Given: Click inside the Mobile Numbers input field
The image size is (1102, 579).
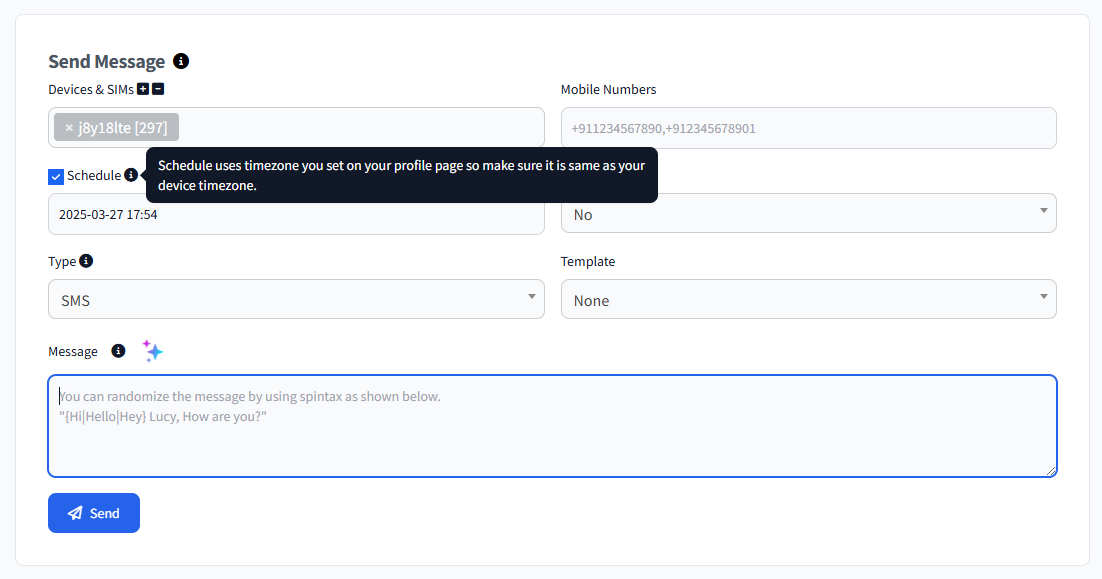Looking at the screenshot, I should pos(808,127).
